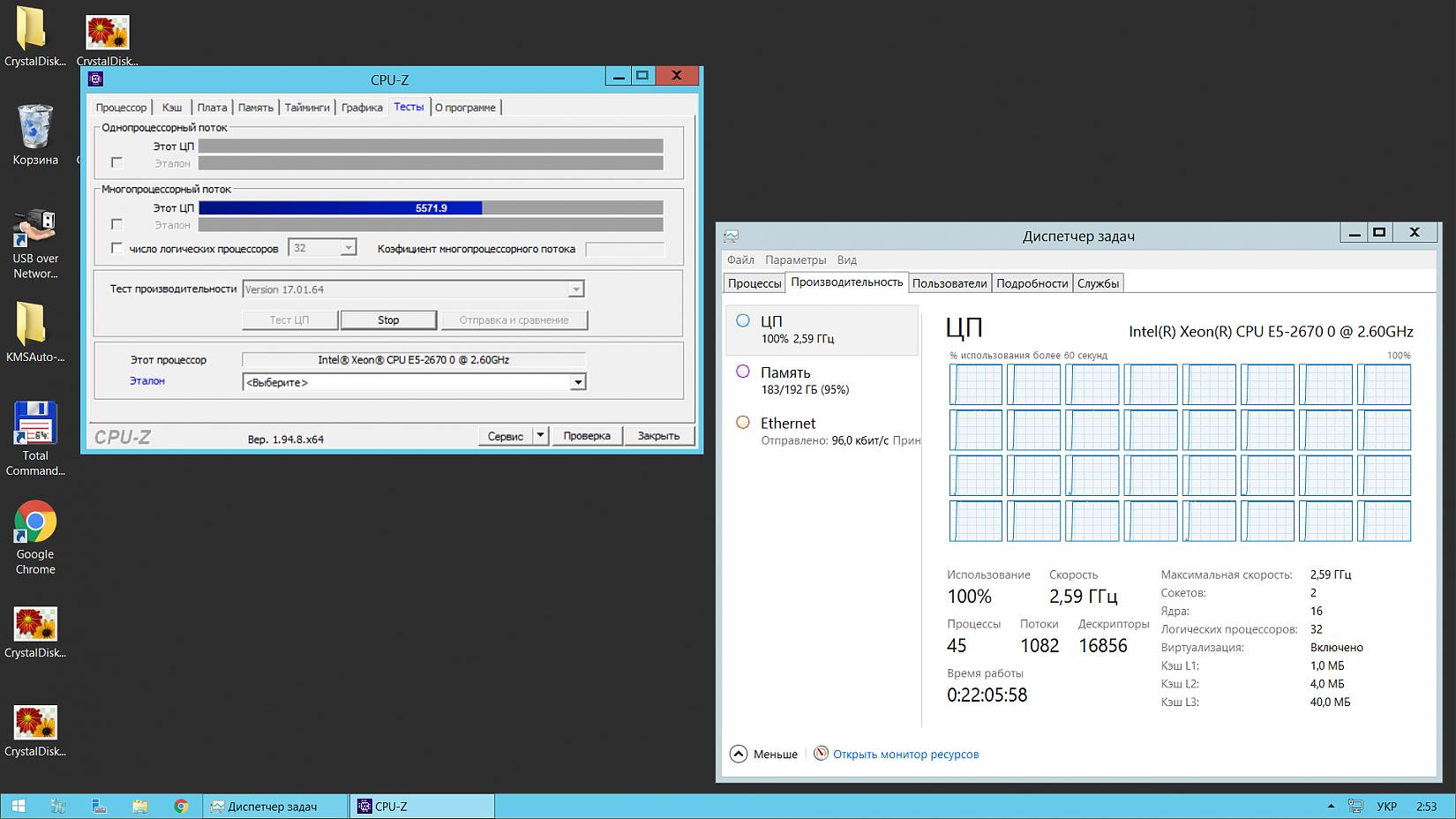
Task: Click the Дескрипторы value 16856
Action: click(x=1103, y=646)
